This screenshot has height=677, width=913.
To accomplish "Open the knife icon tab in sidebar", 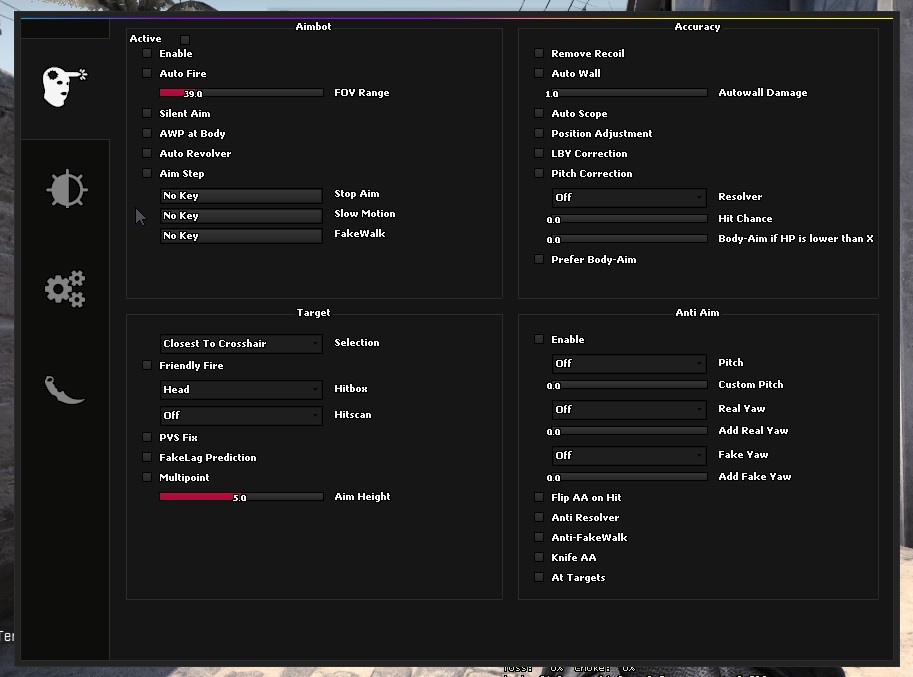I will point(65,389).
